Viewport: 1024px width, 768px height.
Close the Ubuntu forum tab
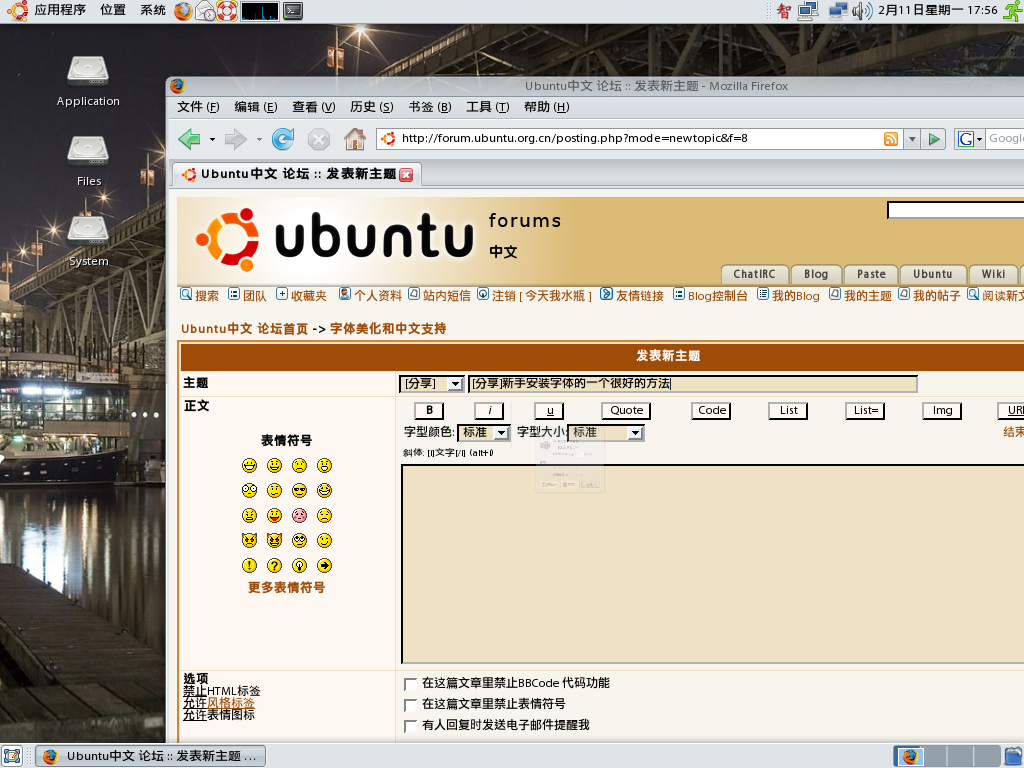click(406, 174)
